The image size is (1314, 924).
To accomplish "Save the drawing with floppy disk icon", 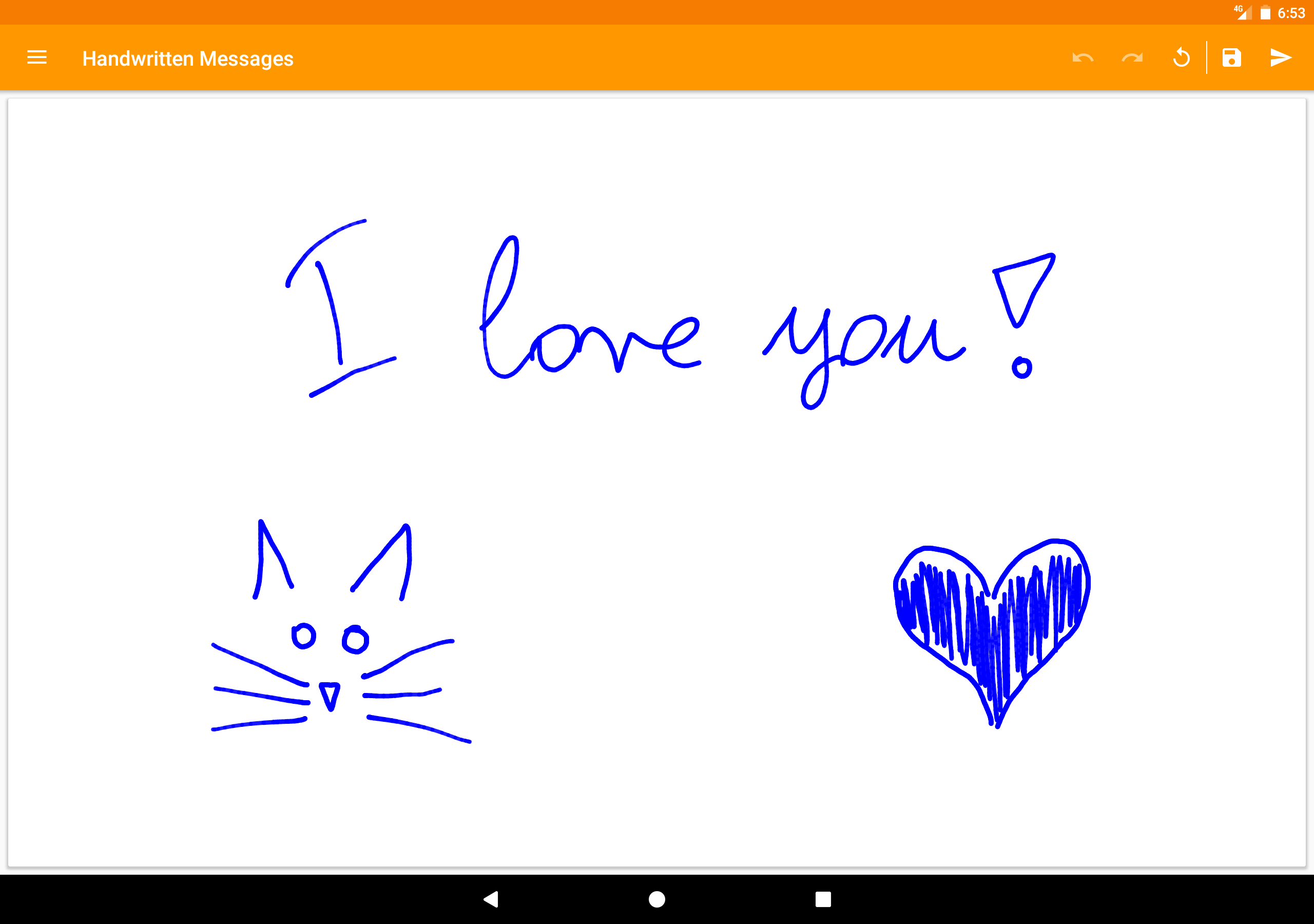I will point(1231,57).
